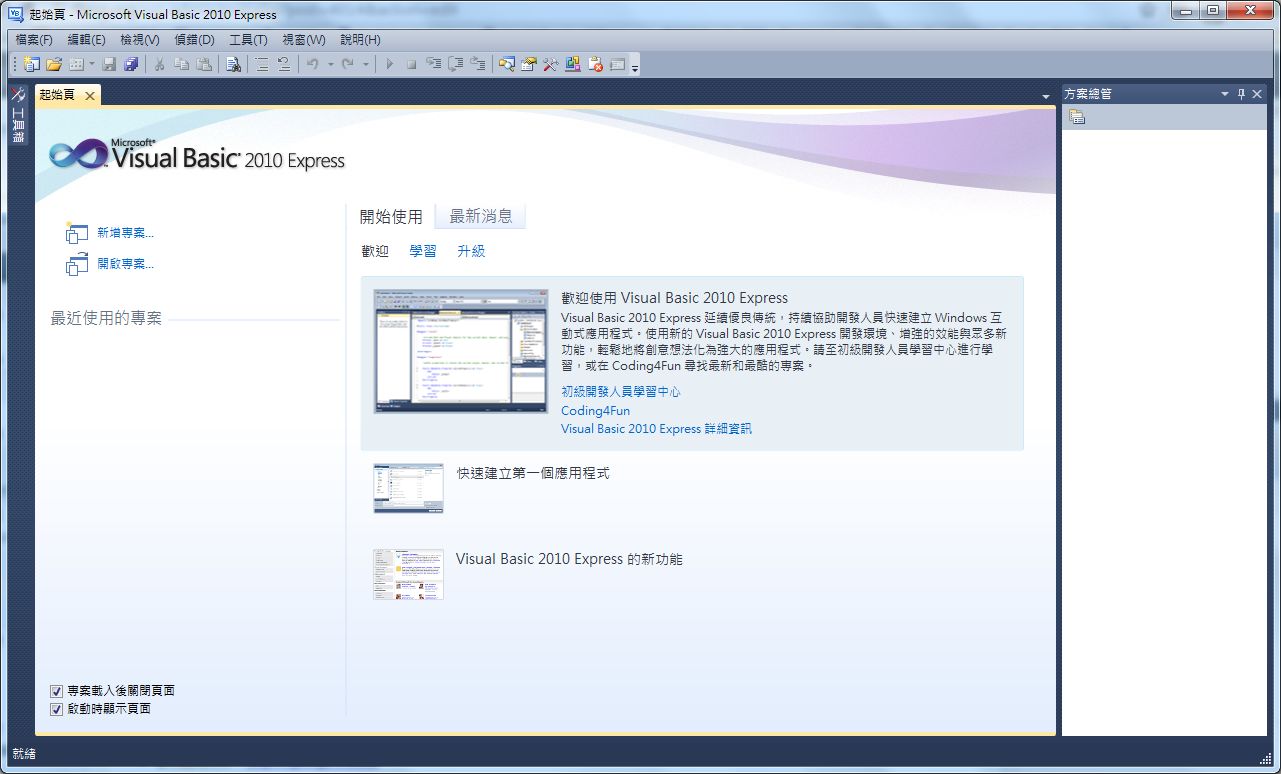The width and height of the screenshot is (1281, 774).
Task: Open the collapsed 工具箱 side tab
Action: coord(18,115)
